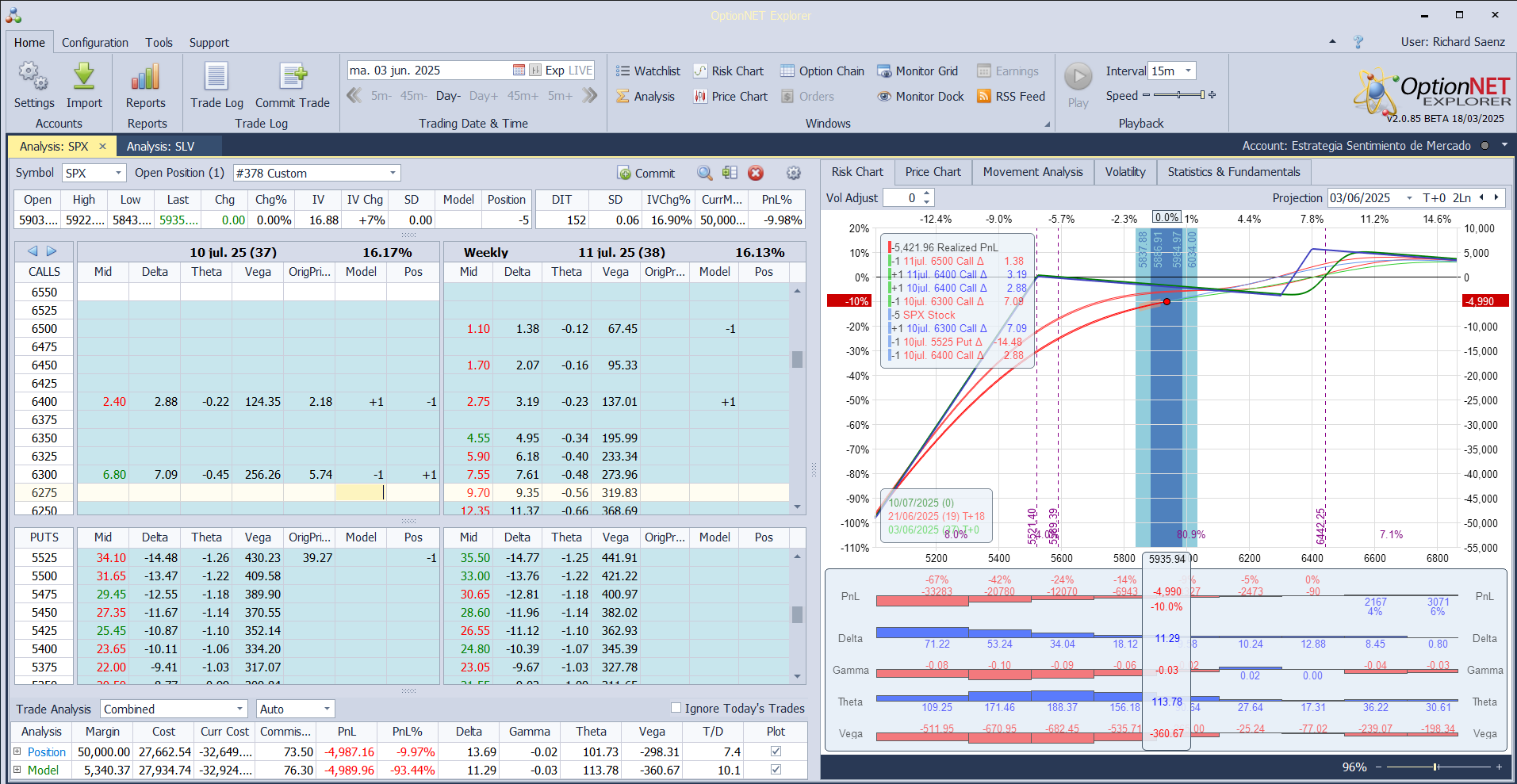Expand the Model row in Trade Analysis
Viewport: 1517px width, 784px height.
tap(17, 769)
